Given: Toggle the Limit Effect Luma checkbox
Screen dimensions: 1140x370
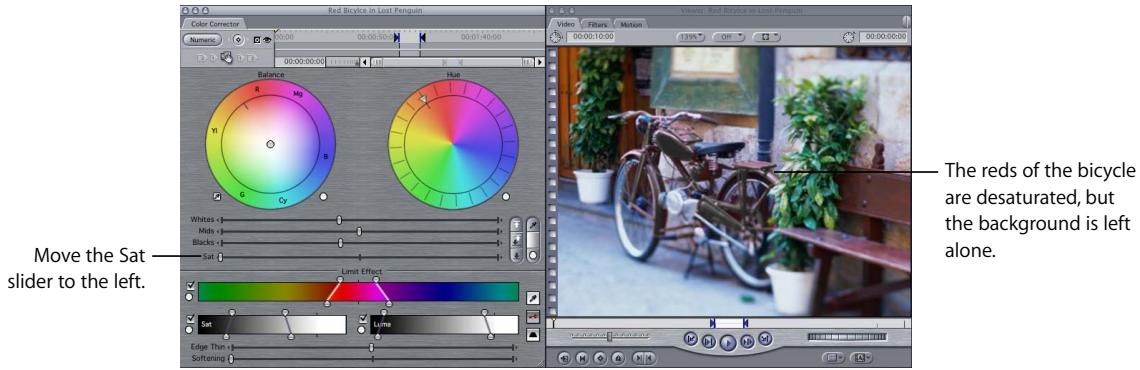Looking at the screenshot, I should click(x=364, y=319).
